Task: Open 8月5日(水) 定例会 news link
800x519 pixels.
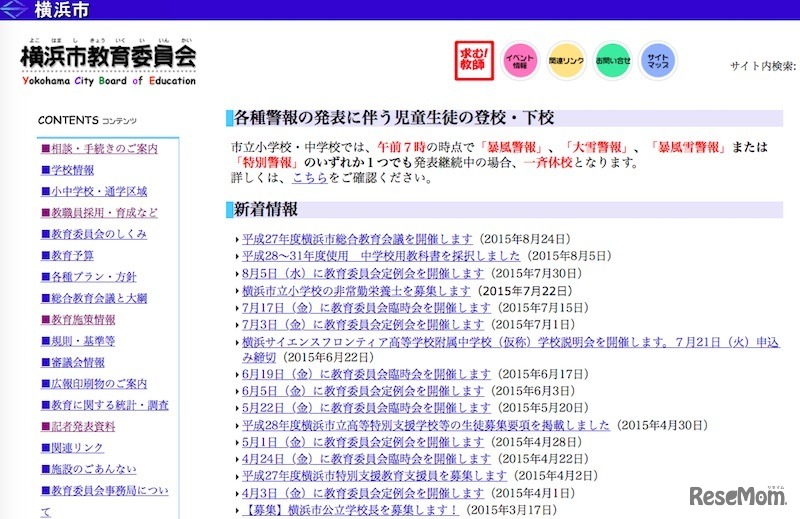Action: tap(363, 274)
